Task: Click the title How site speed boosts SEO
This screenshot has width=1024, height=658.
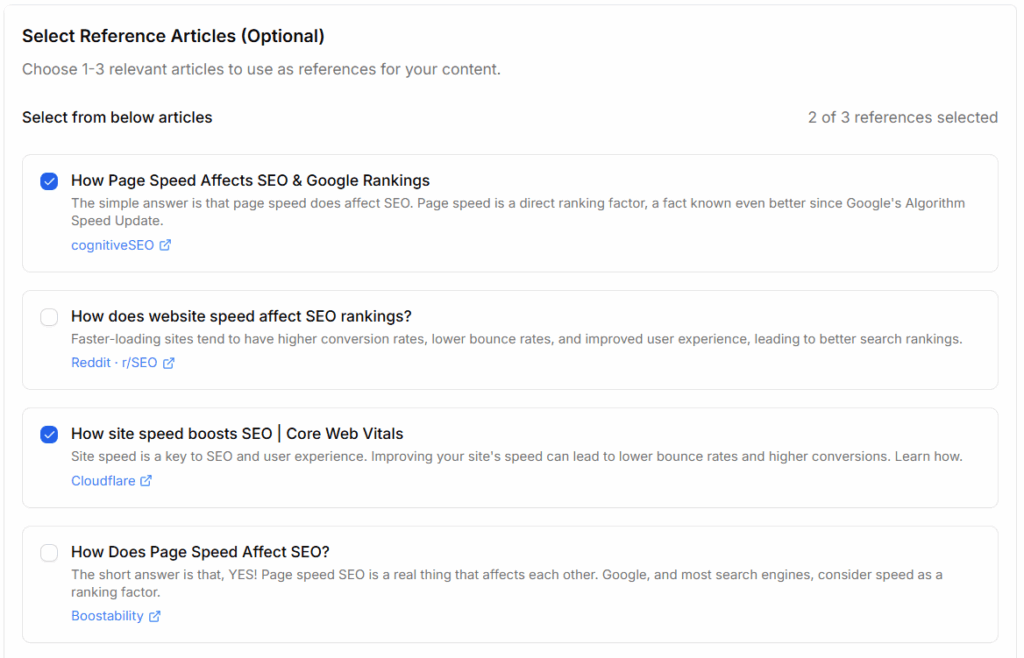Action: (235, 433)
